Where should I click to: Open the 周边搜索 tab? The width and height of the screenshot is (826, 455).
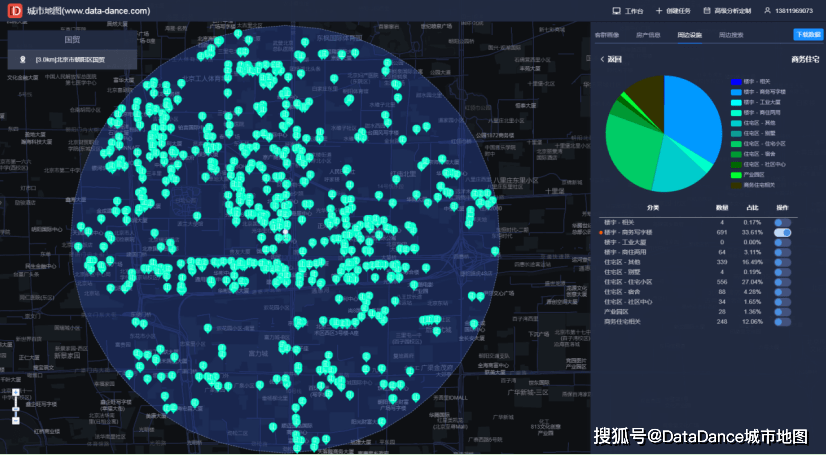731,35
